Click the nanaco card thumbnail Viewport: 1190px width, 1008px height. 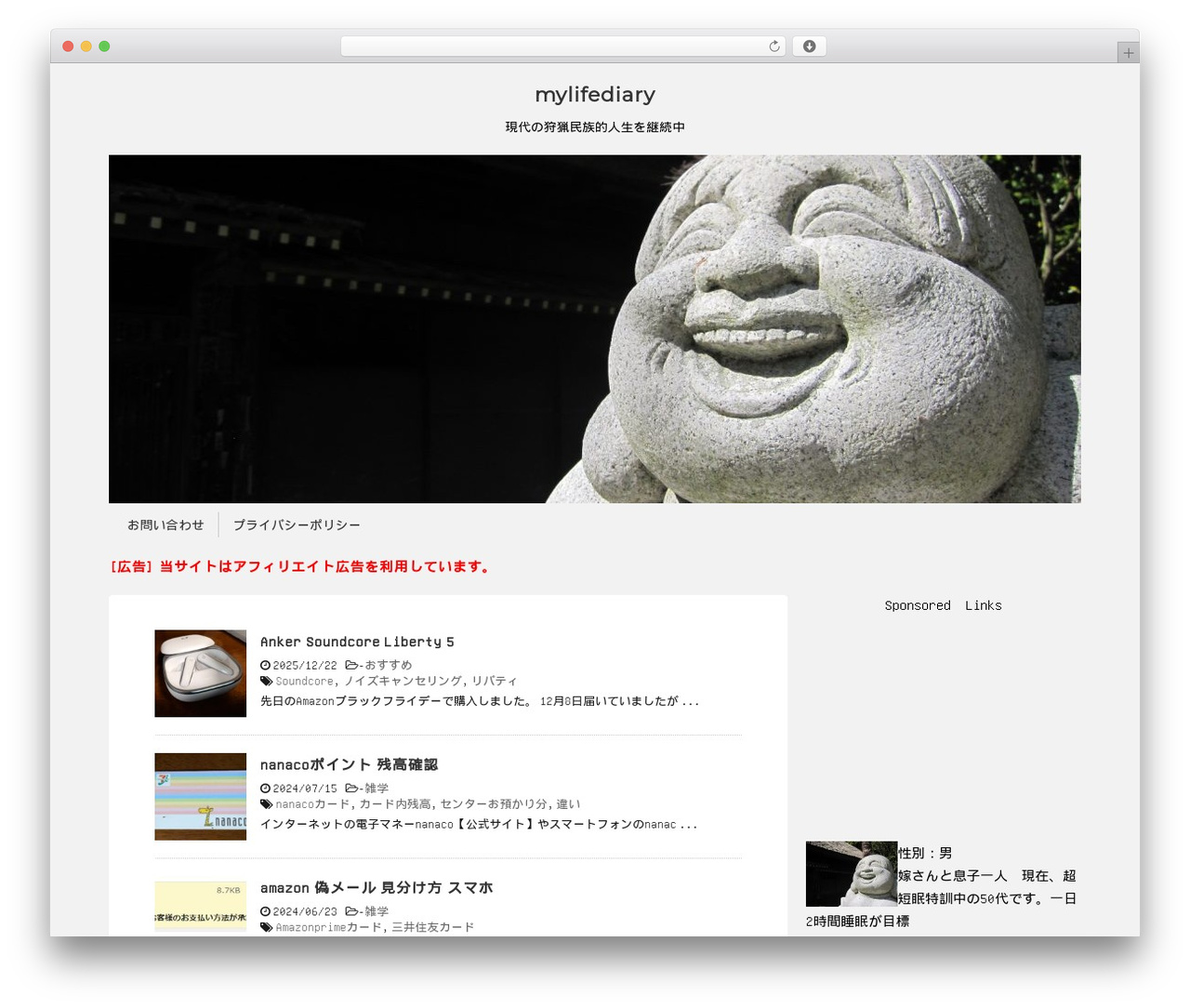201,797
